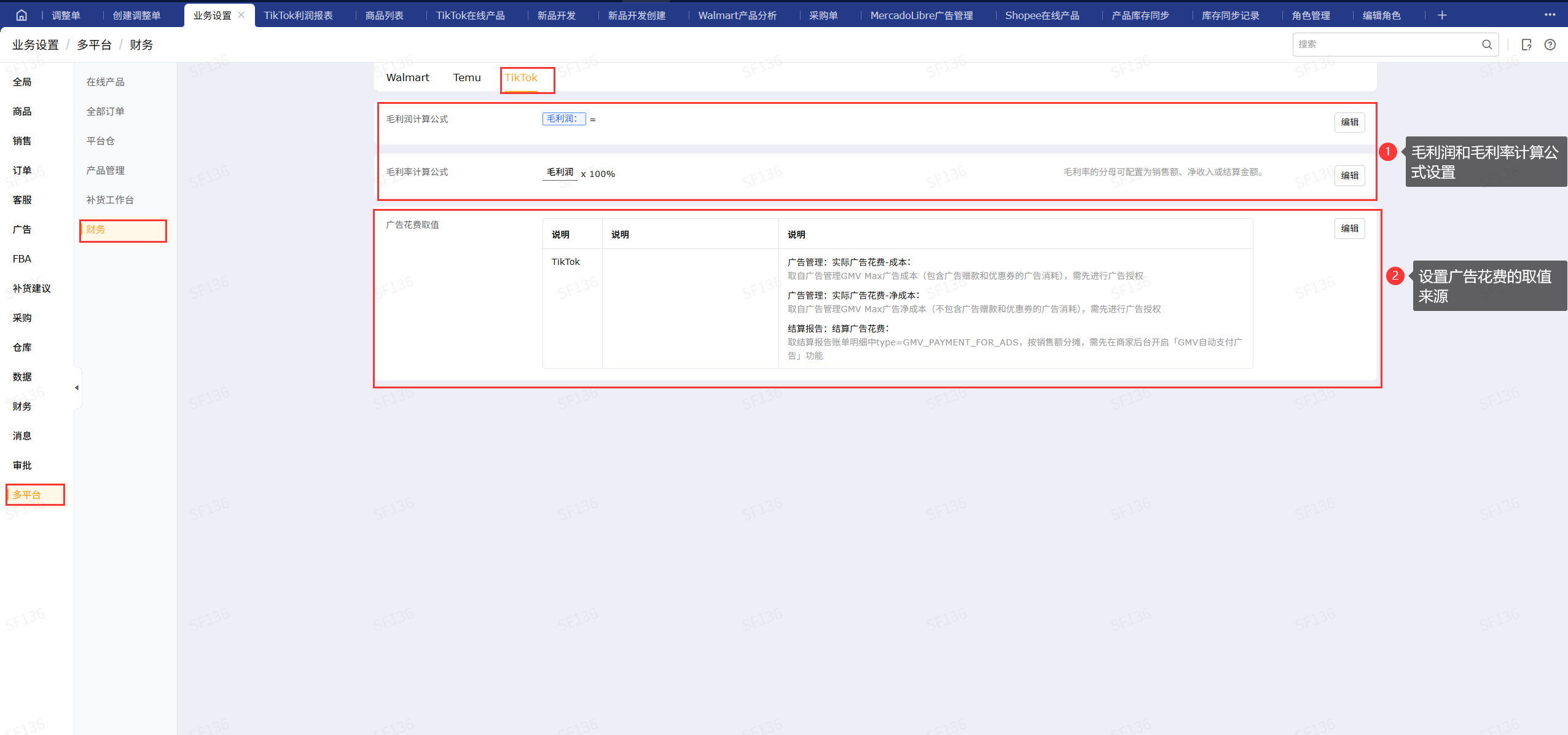
Task: Select FBA in the left menu
Action: pyautogui.click(x=22, y=259)
